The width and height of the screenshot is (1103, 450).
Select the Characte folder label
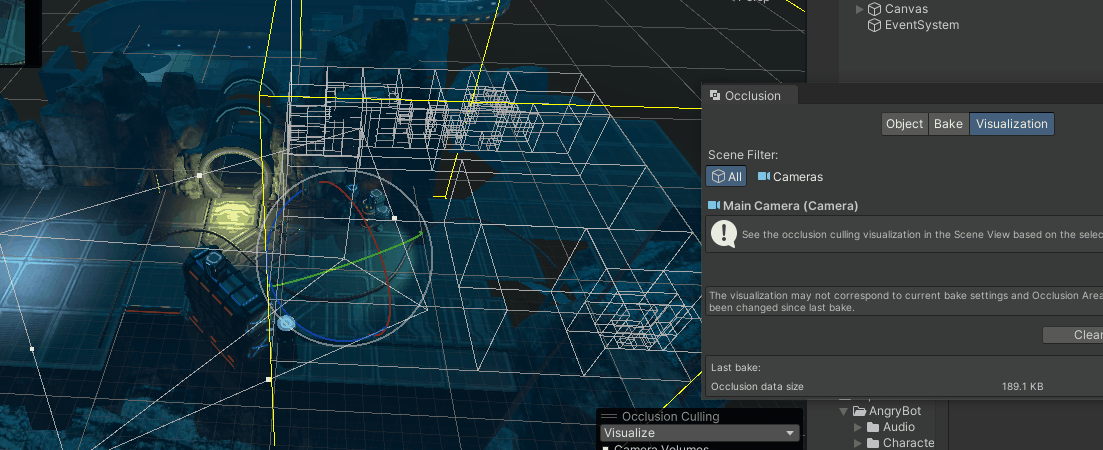(909, 443)
